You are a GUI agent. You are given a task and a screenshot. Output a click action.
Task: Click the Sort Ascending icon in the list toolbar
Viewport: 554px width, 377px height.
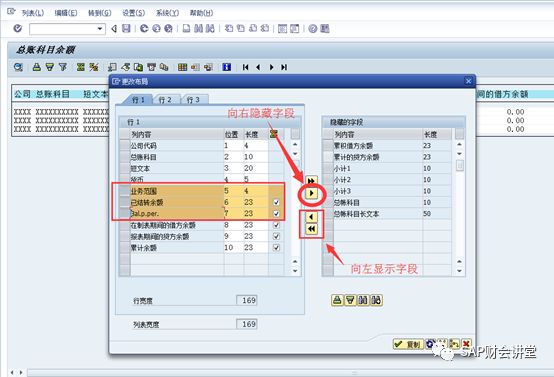point(37,67)
